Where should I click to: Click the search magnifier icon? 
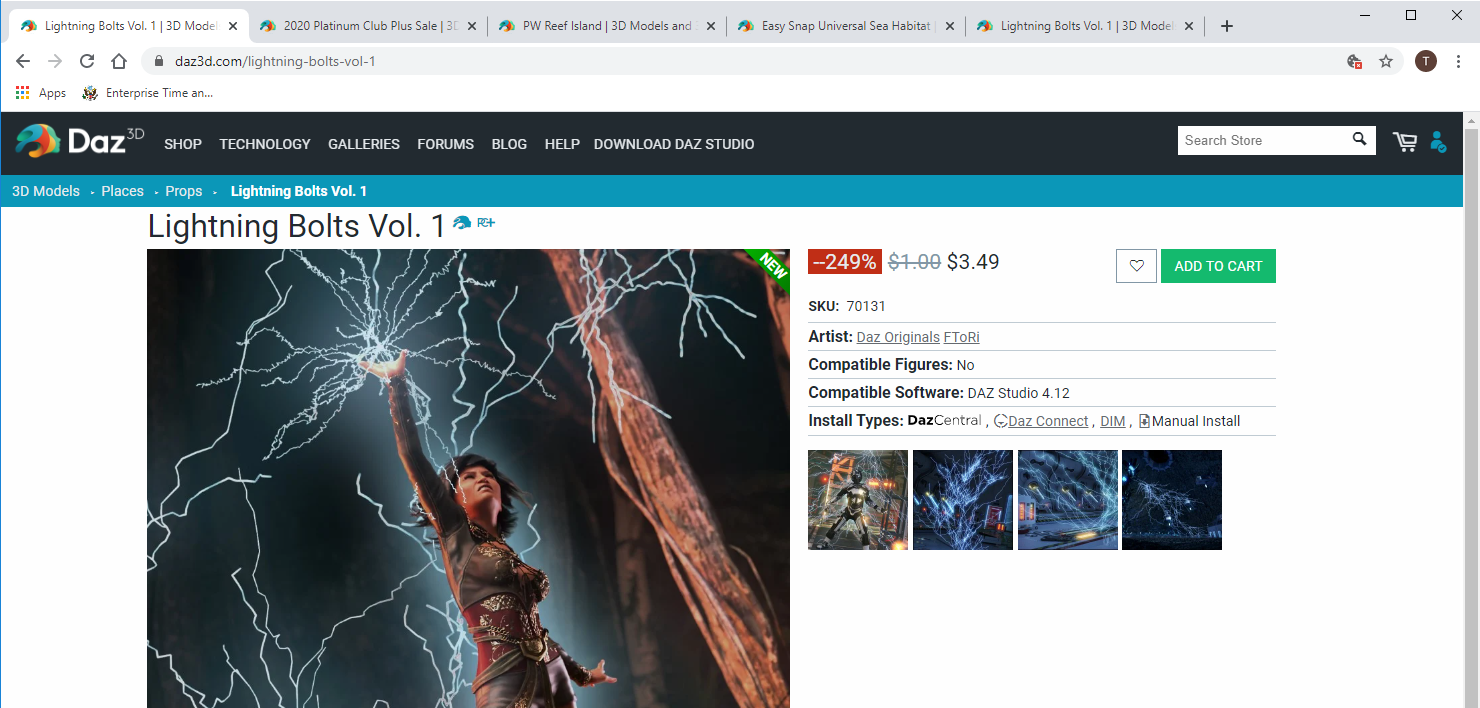(1359, 139)
